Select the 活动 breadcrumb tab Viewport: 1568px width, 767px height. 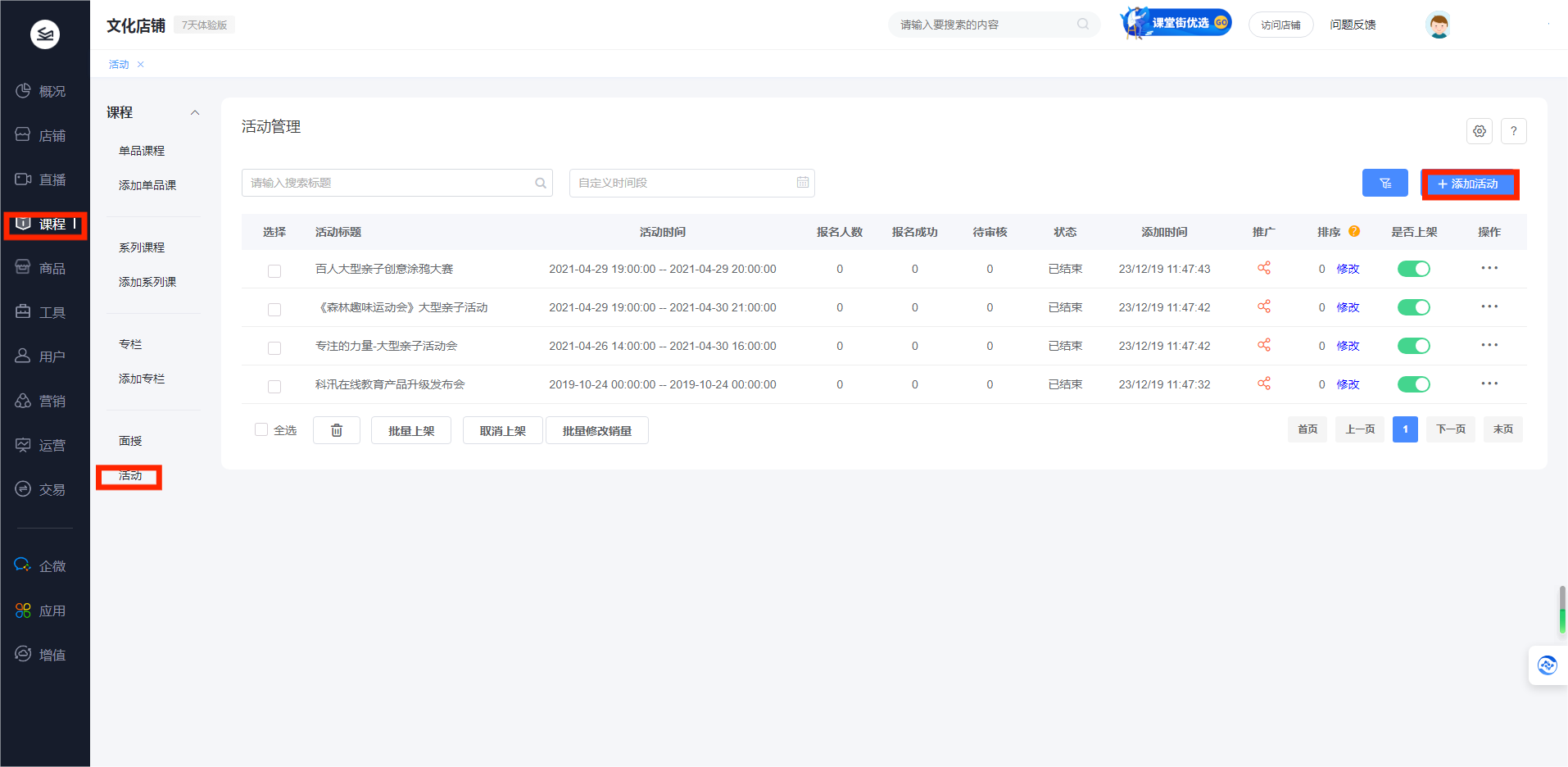point(119,65)
